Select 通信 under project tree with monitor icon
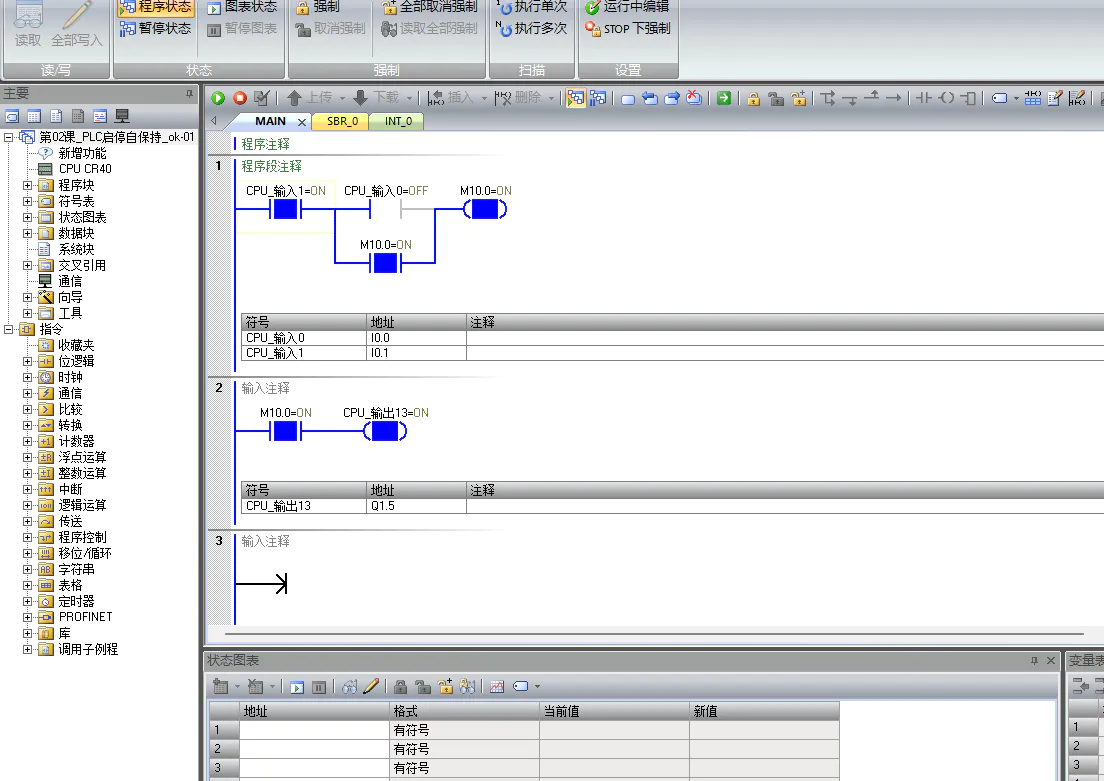 click(x=70, y=281)
